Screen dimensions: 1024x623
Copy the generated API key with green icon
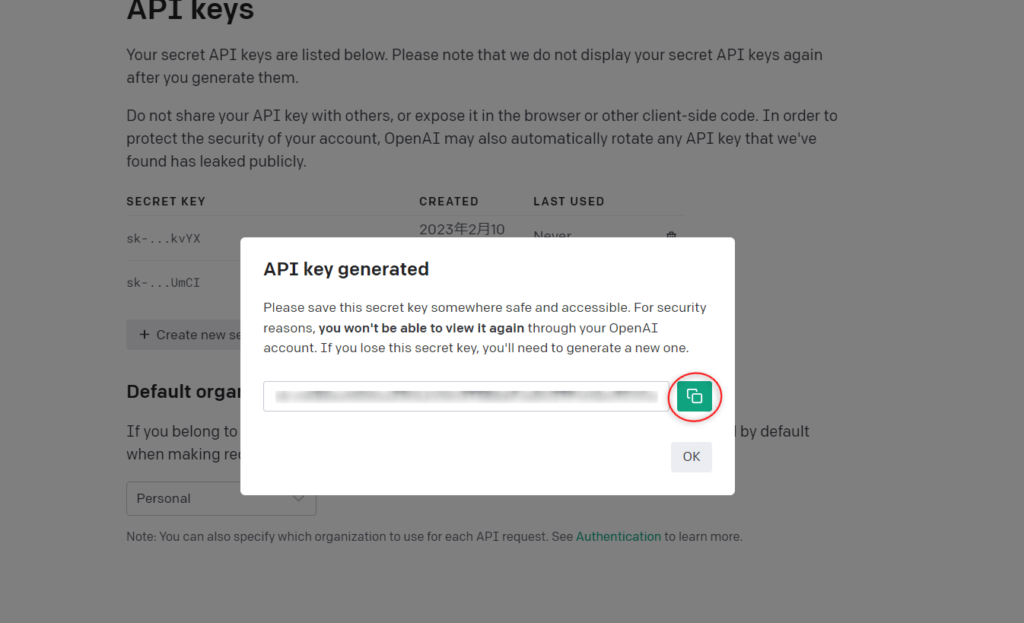click(x=694, y=396)
